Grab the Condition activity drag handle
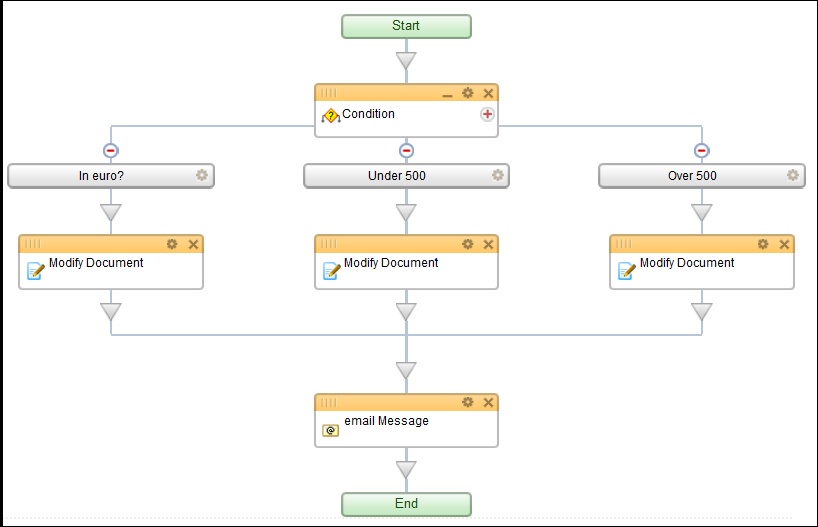This screenshot has height=527, width=818. [329, 93]
